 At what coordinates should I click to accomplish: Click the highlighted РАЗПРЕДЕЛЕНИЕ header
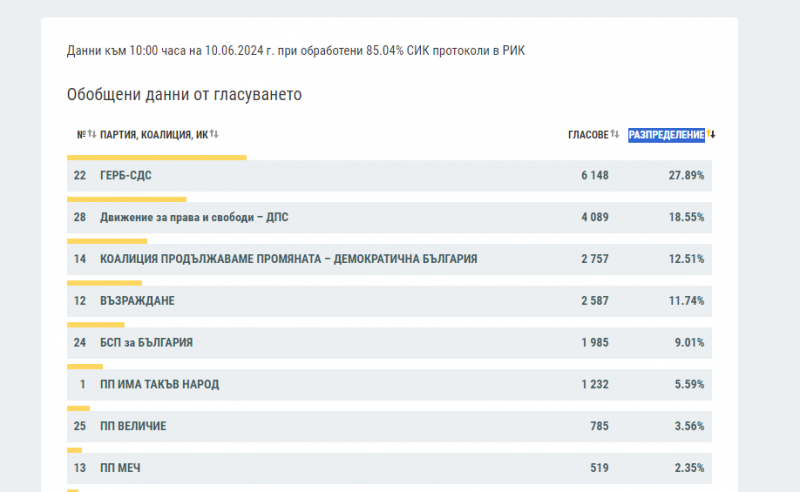pyautogui.click(x=666, y=135)
